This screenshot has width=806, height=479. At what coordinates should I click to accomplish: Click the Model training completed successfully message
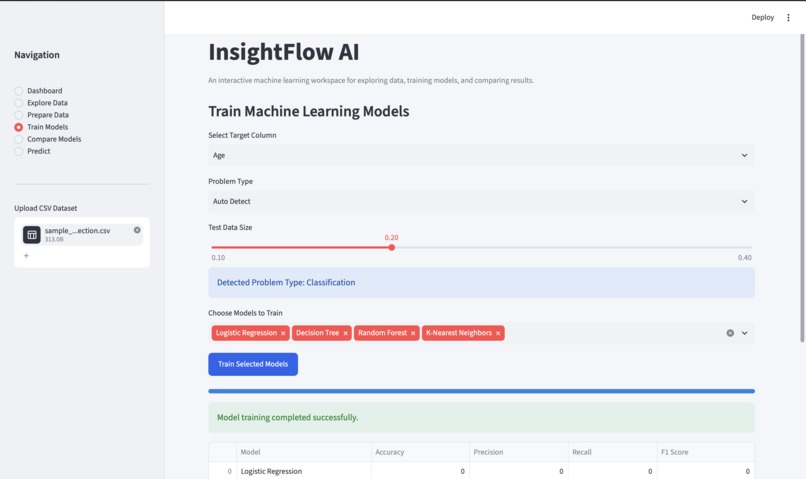tap(481, 417)
